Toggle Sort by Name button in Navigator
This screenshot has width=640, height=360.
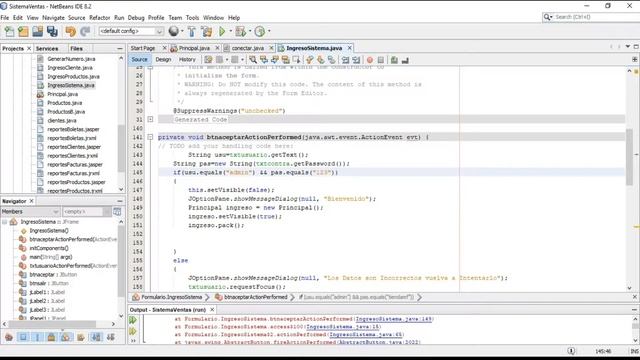(96, 337)
